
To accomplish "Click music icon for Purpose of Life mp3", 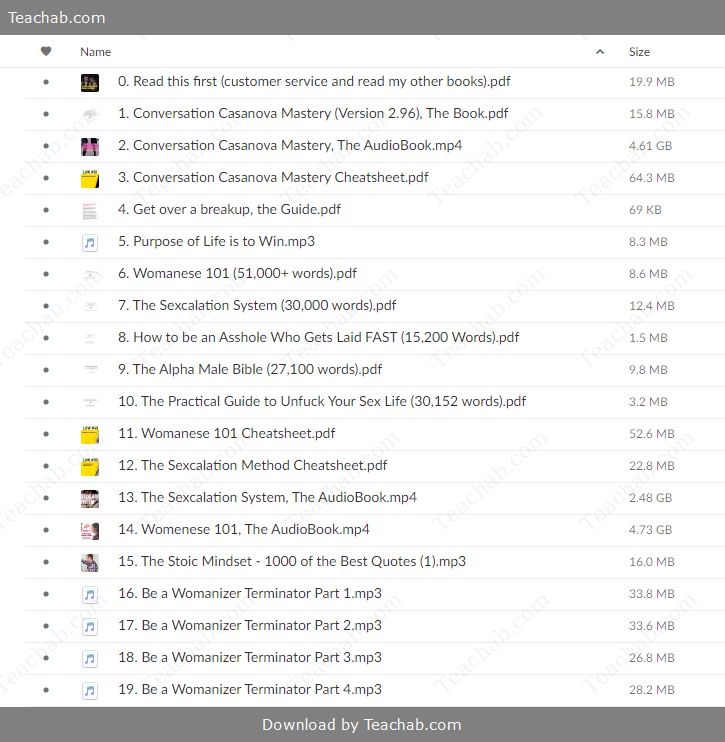I will (x=90, y=243).
